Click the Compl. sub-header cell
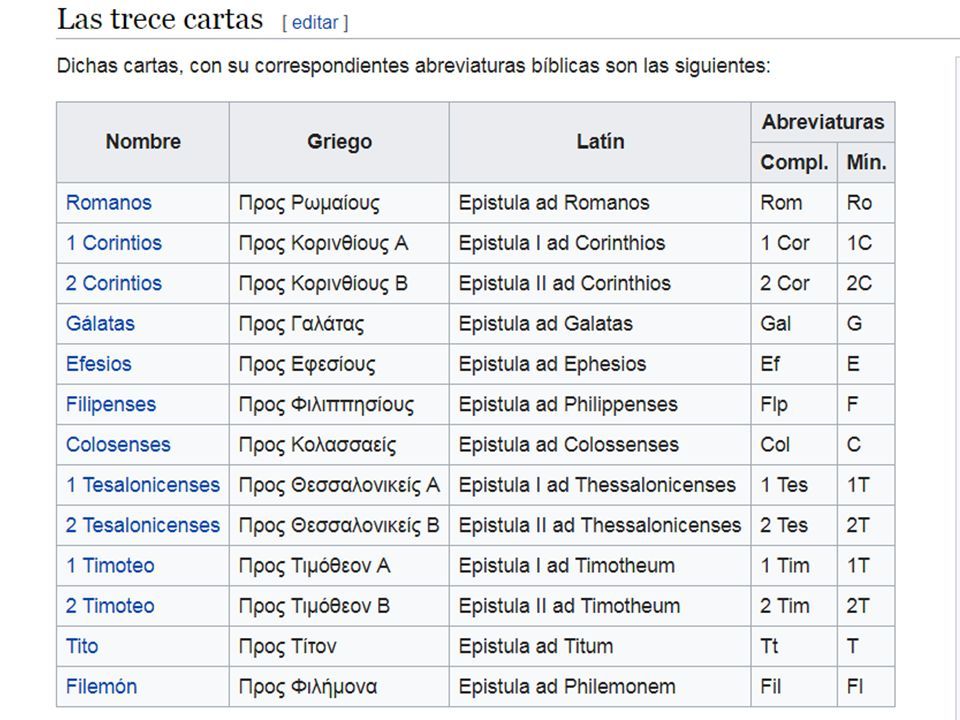 click(794, 163)
